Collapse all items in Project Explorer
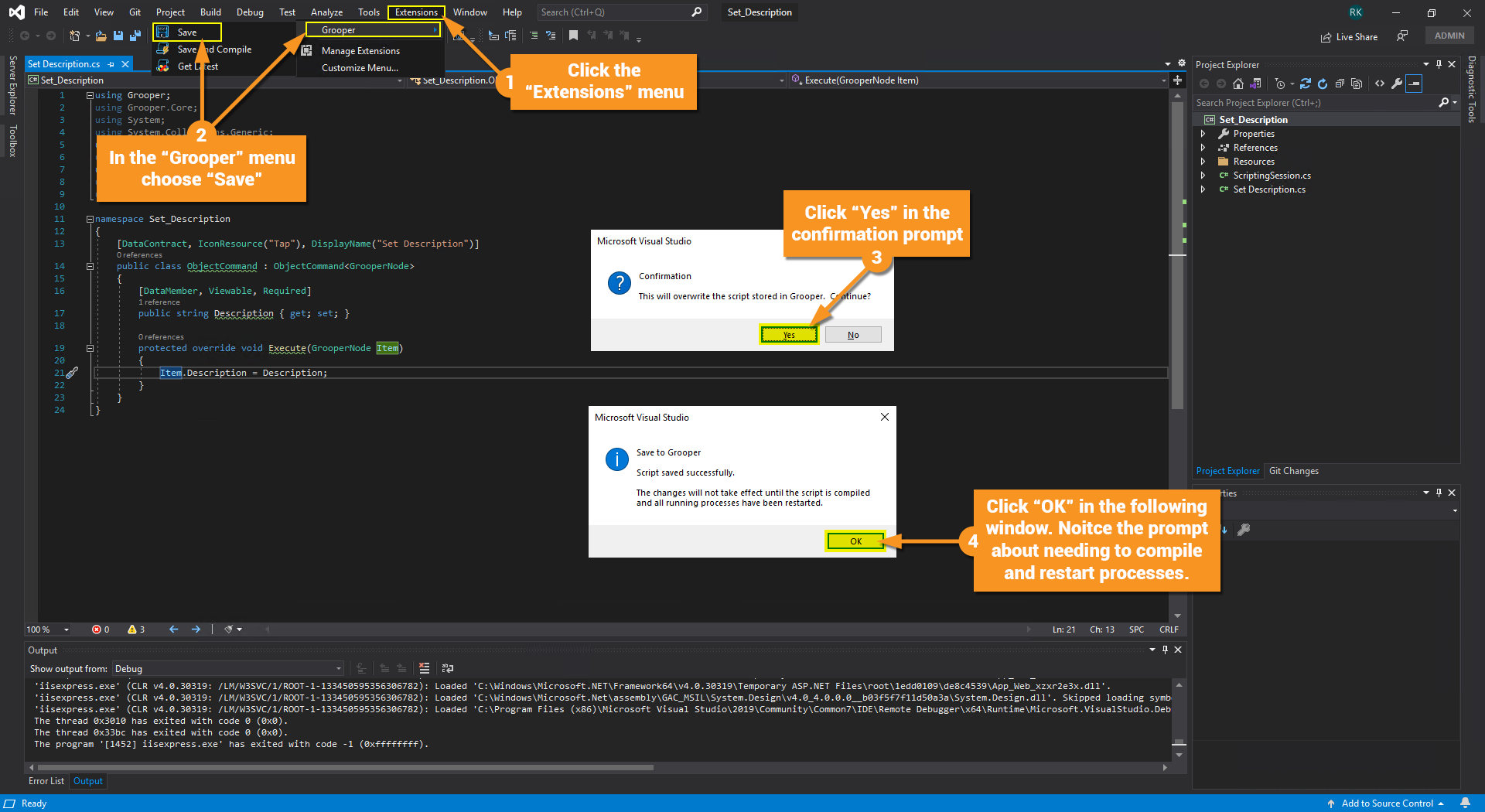Viewport: 1485px width, 812px height. click(x=1340, y=84)
